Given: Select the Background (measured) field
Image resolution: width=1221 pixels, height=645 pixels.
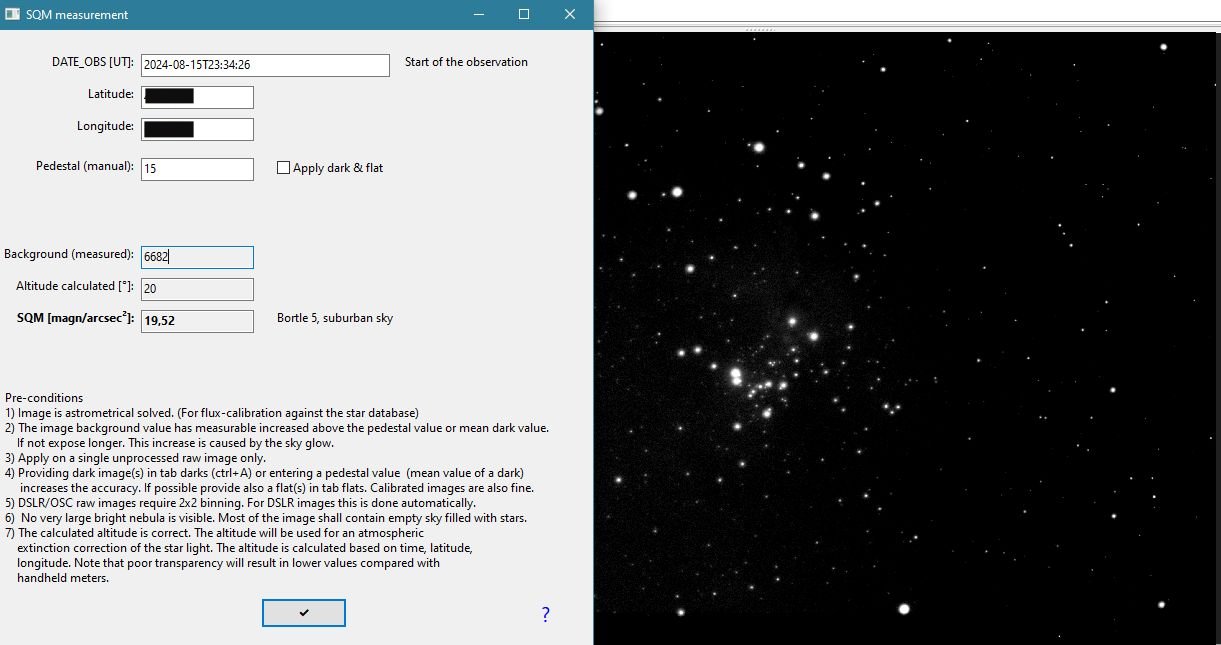Looking at the screenshot, I should pyautogui.click(x=197, y=257).
